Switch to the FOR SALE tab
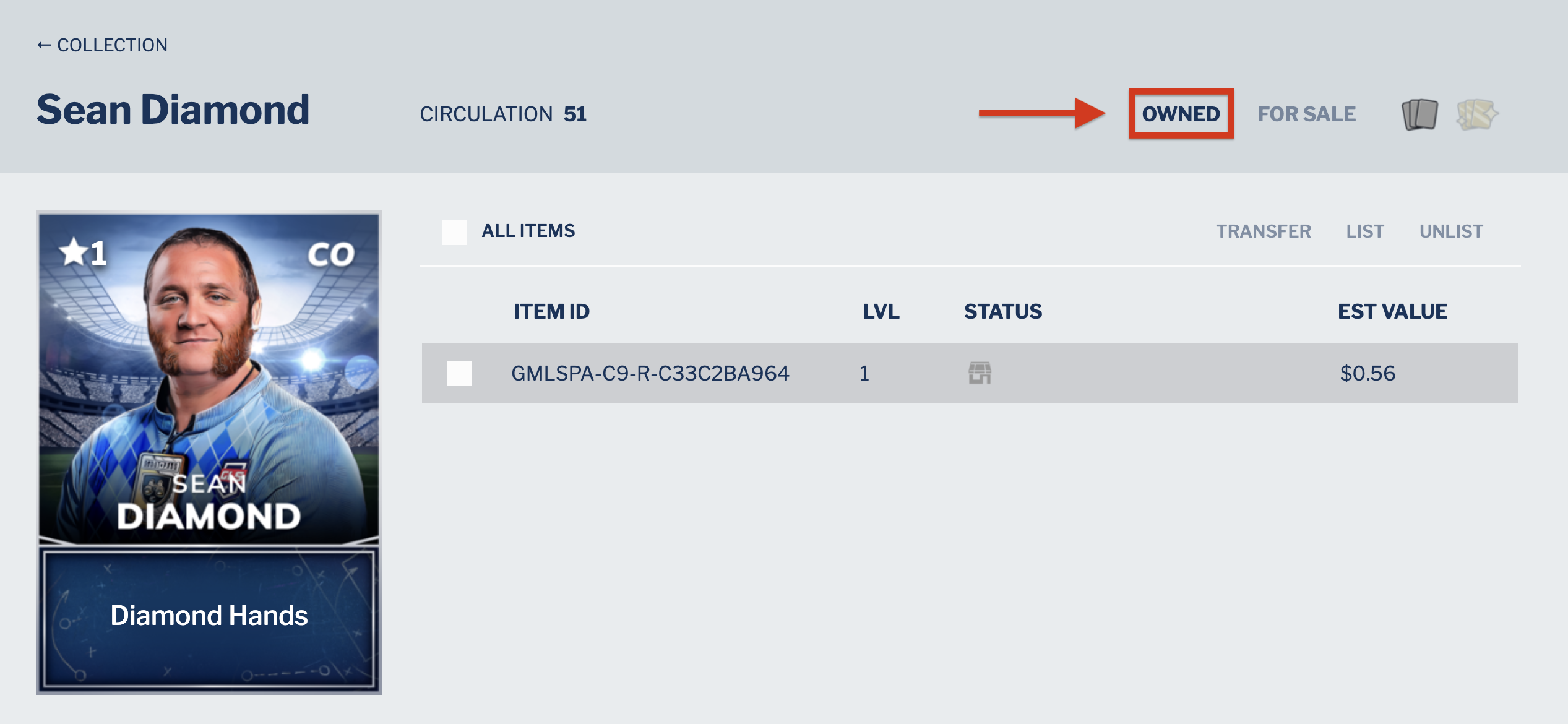 [1306, 114]
